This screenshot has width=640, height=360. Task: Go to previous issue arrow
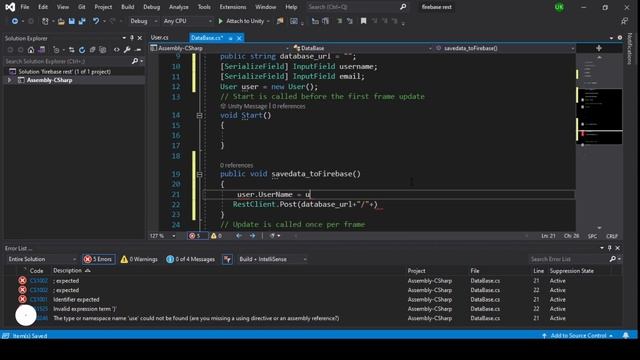[x=239, y=236]
